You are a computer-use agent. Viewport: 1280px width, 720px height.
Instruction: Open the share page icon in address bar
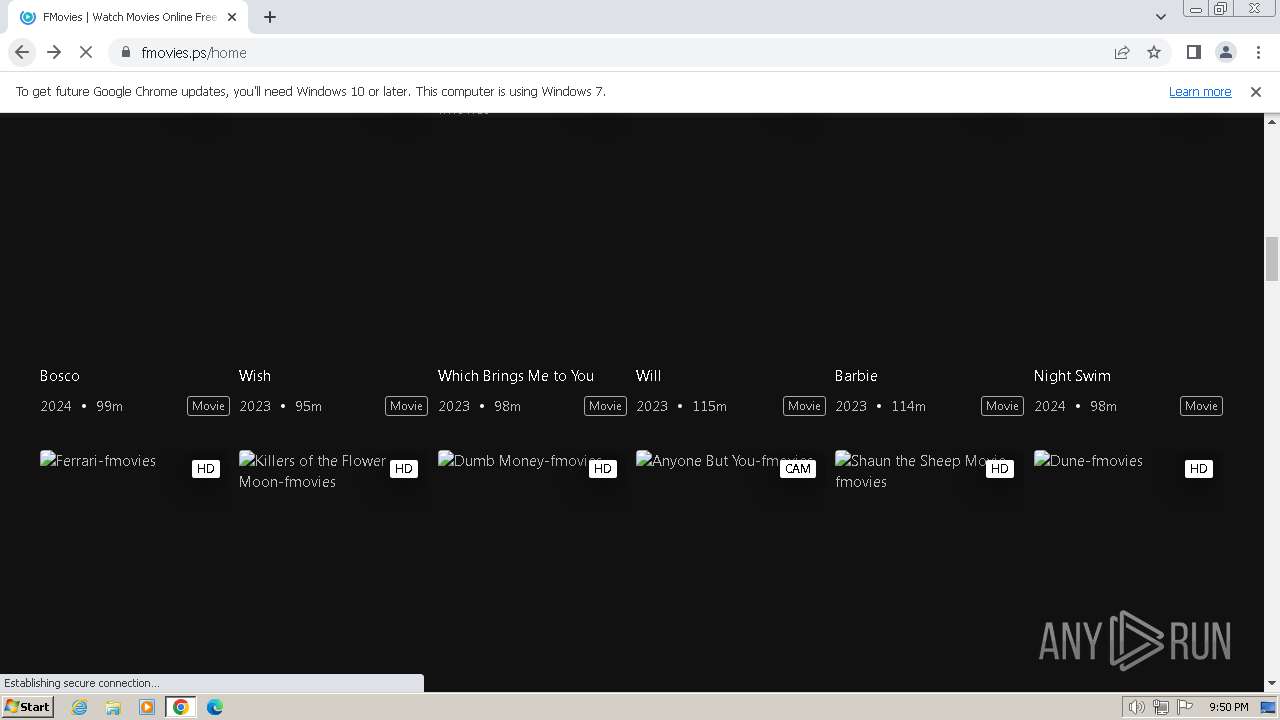tap(1122, 52)
